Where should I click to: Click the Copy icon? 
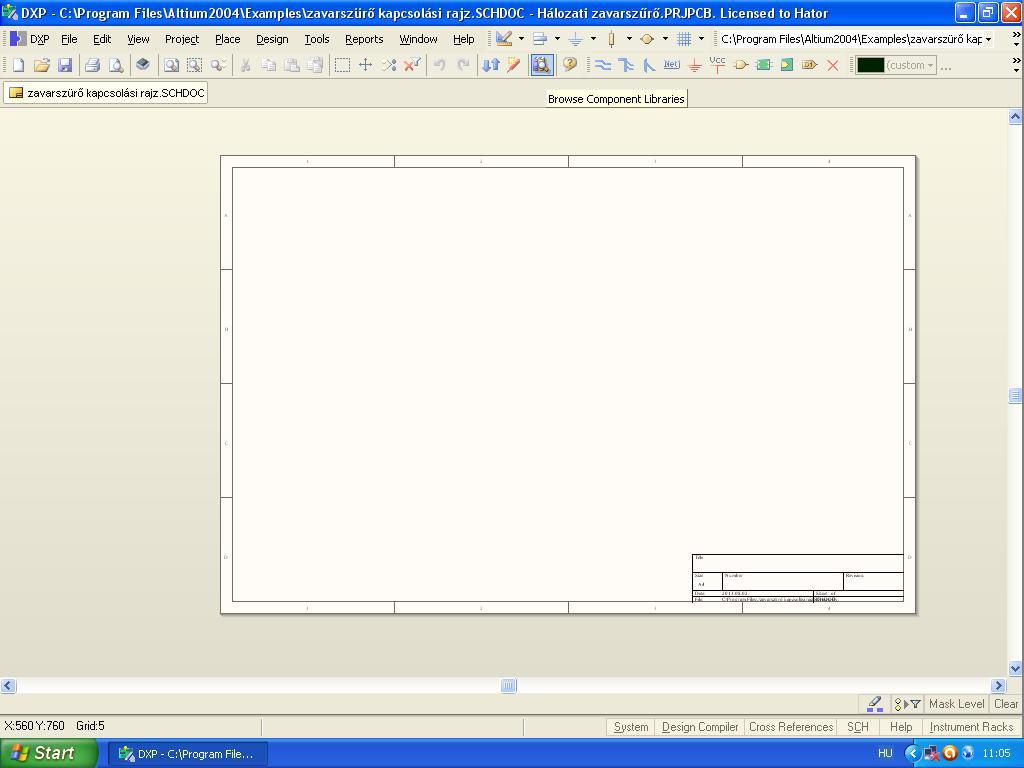[268, 65]
